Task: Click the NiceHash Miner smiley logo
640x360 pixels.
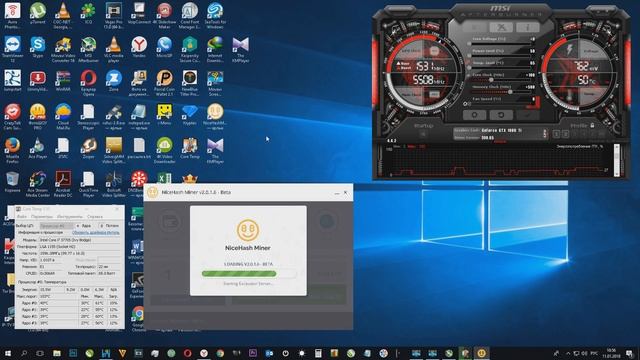Action: pyautogui.click(x=248, y=230)
